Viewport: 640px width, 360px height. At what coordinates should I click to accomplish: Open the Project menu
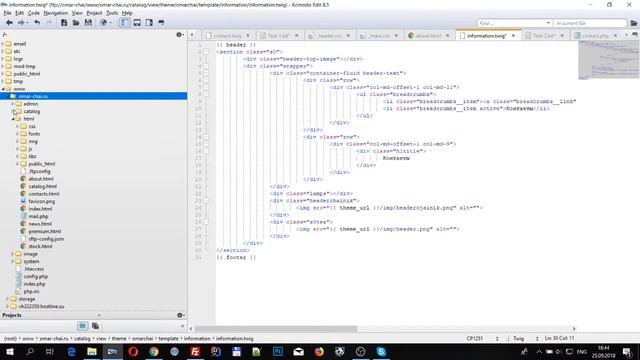point(94,13)
